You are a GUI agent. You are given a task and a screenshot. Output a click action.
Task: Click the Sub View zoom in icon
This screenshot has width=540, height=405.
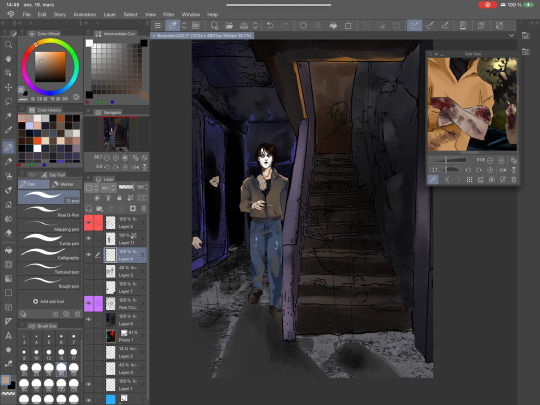[501, 160]
